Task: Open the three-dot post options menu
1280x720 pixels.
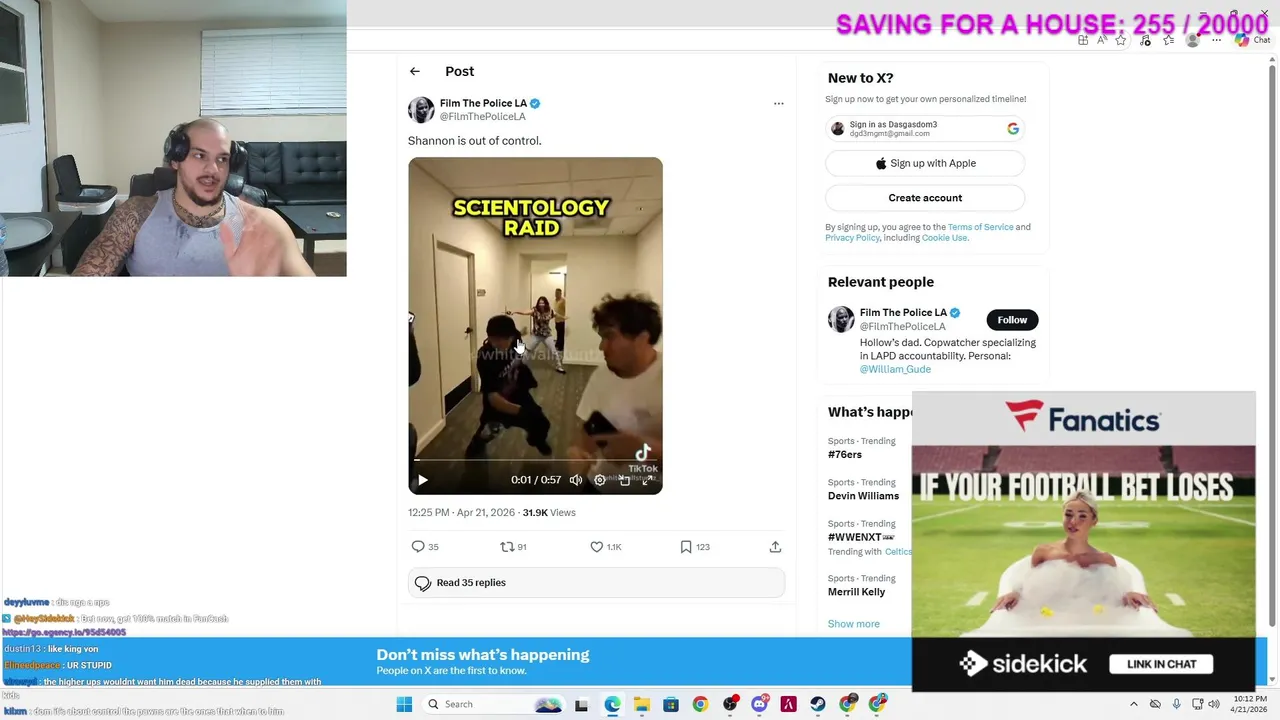Action: 778,103
